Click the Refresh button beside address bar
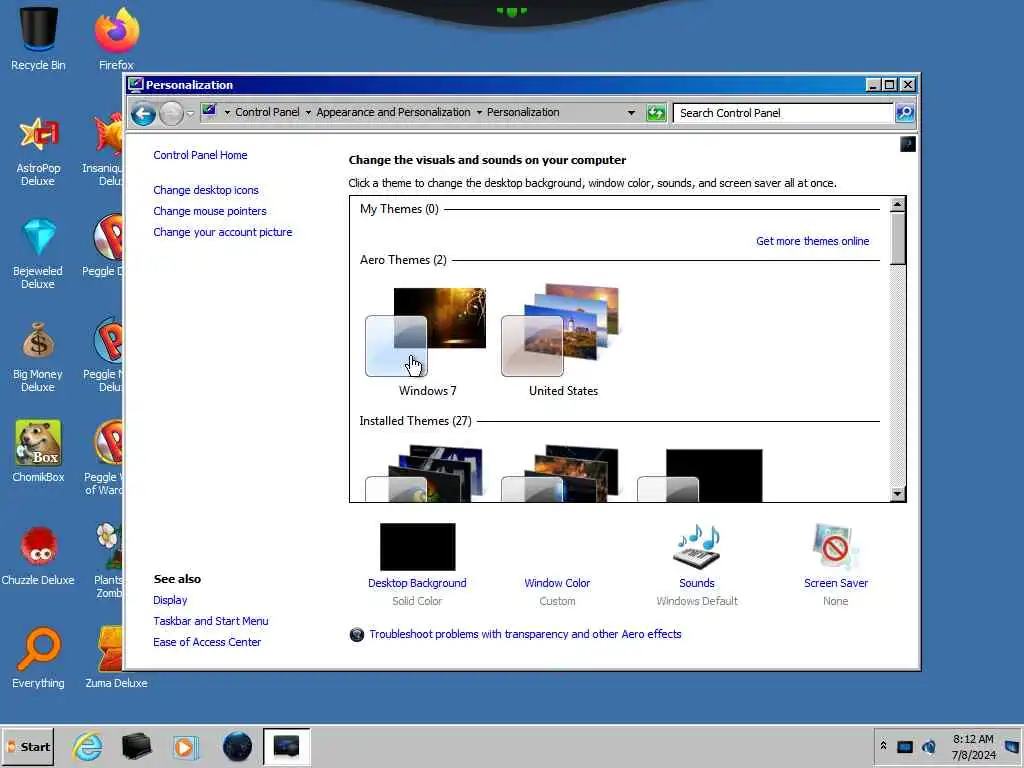Viewport: 1024px width, 768px height. [656, 113]
